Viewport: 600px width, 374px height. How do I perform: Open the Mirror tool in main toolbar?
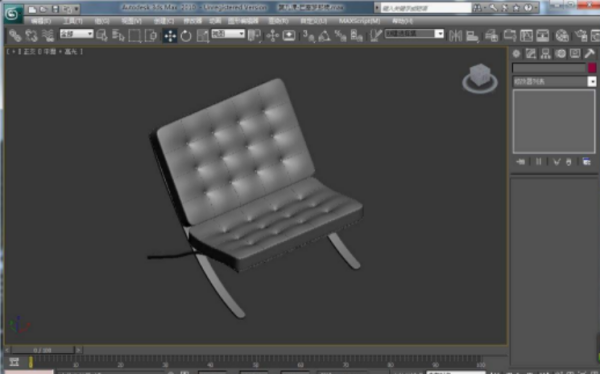pyautogui.click(x=455, y=36)
